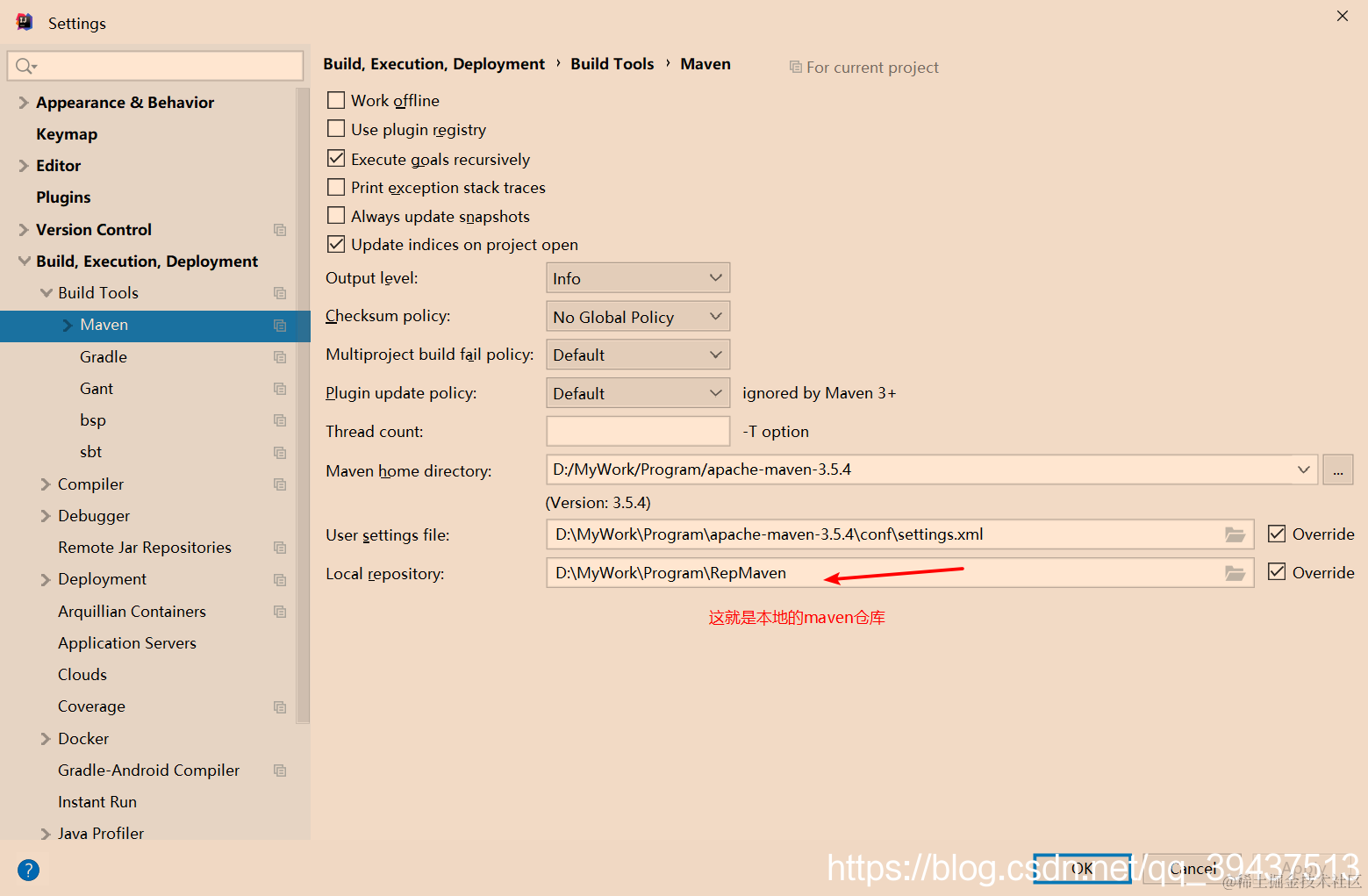Click the 'For current project' indicator icon
The width and height of the screenshot is (1368, 896).
click(795, 67)
